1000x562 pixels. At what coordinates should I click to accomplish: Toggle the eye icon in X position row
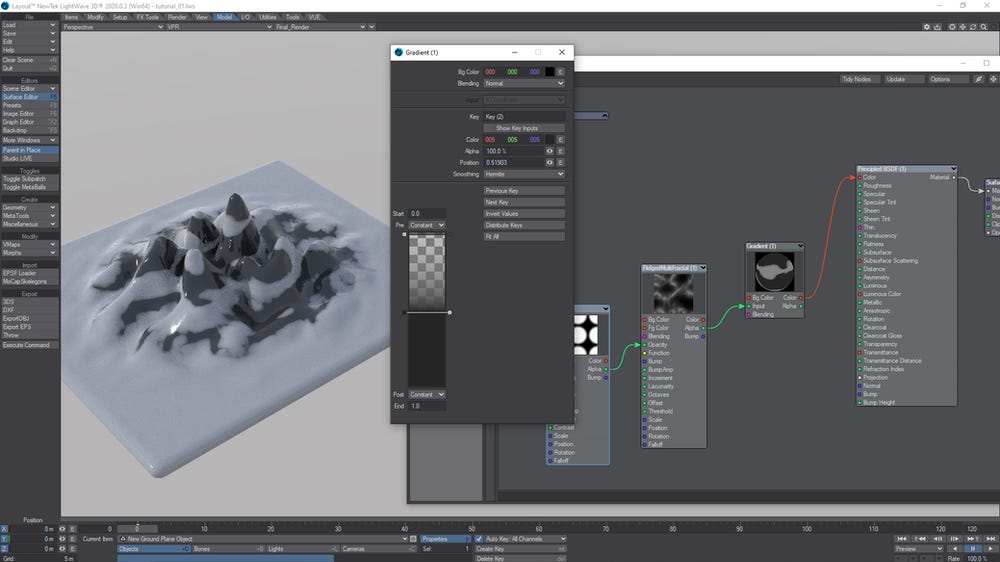62,529
